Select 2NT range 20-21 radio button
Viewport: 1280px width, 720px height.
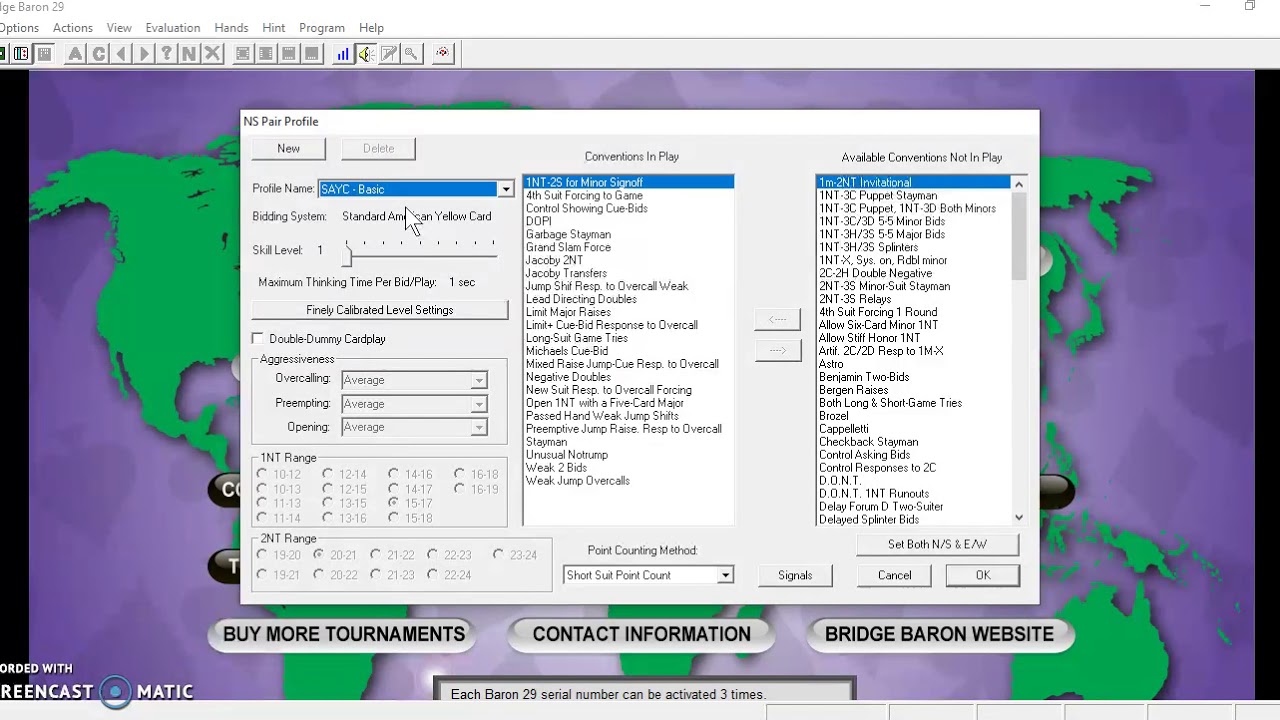click(x=319, y=554)
